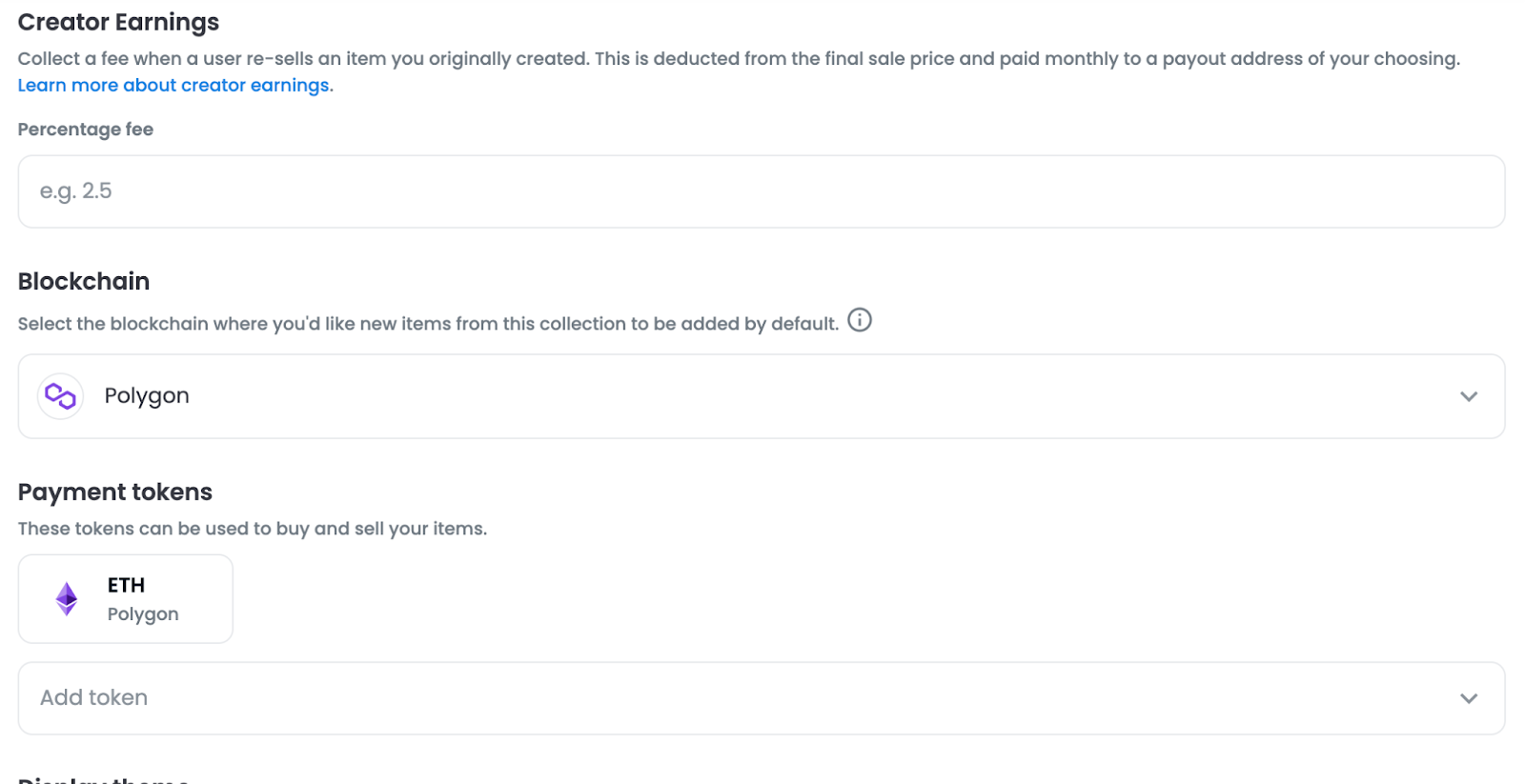Click 'Select the blockchain where' description text
This screenshot has height=784, width=1525.
click(x=428, y=324)
